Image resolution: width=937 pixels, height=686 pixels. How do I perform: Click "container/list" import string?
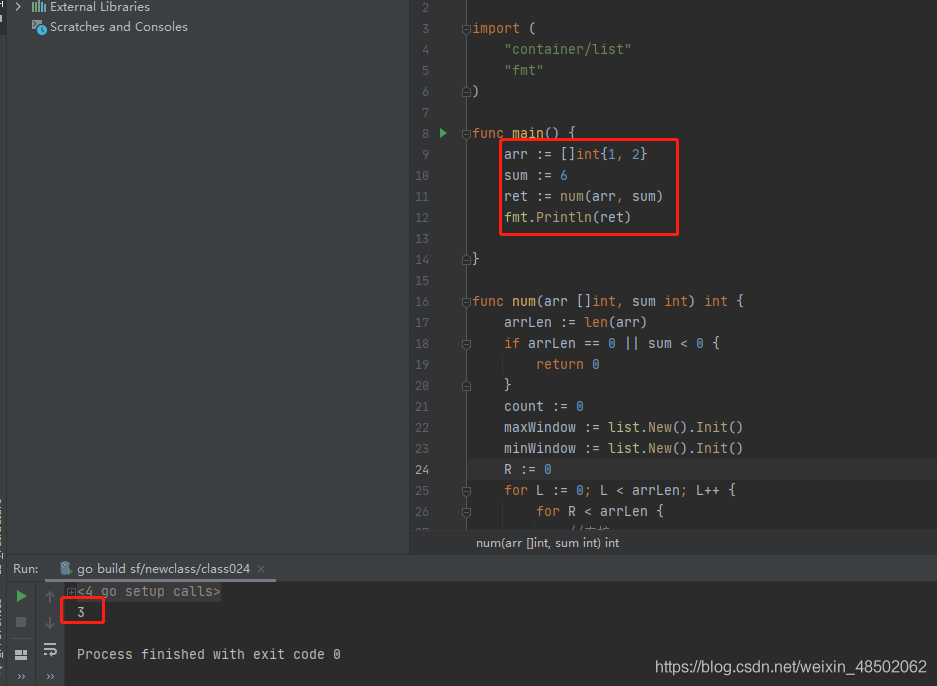pyautogui.click(x=568, y=49)
